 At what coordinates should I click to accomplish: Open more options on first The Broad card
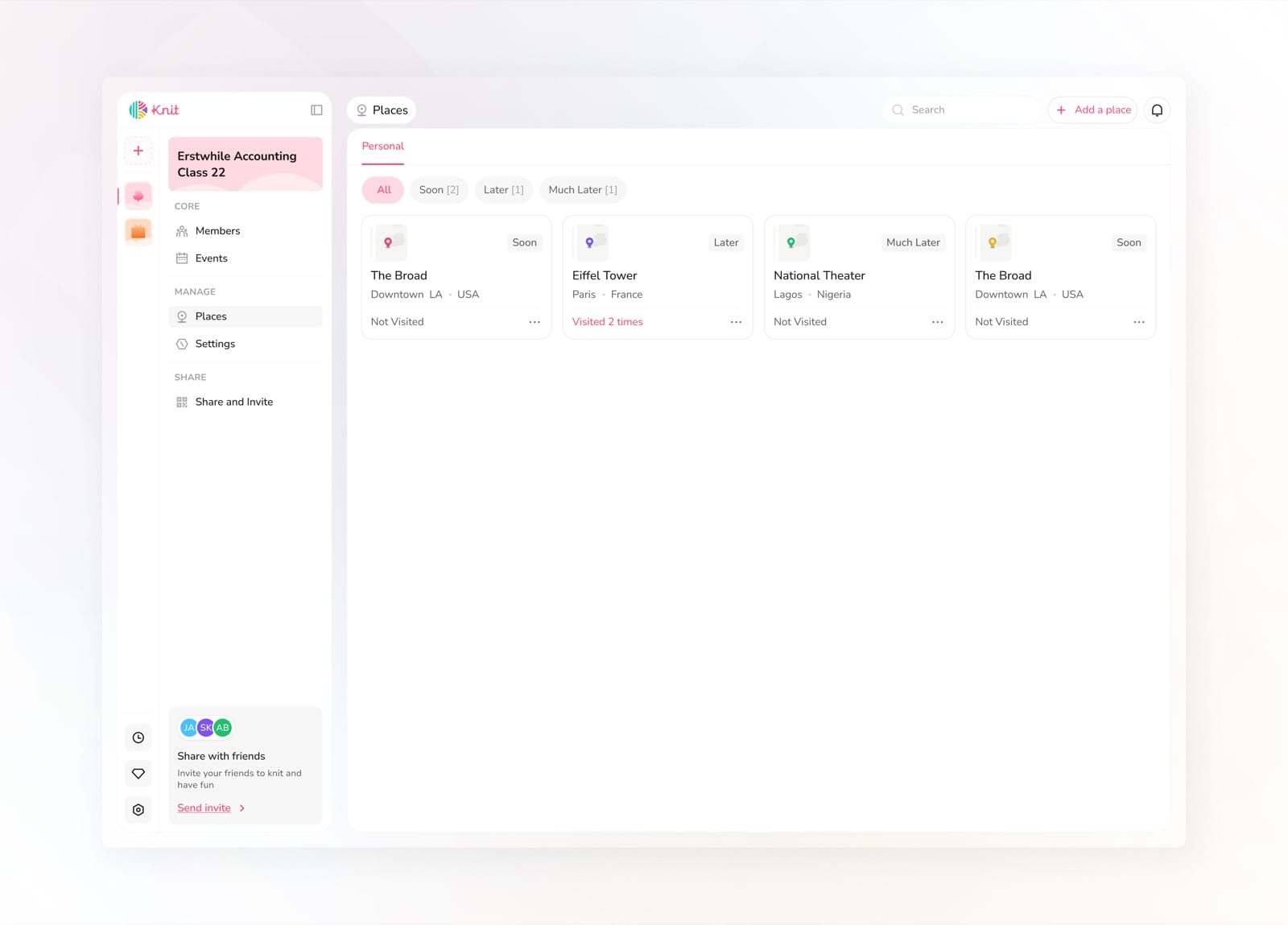pyautogui.click(x=535, y=322)
